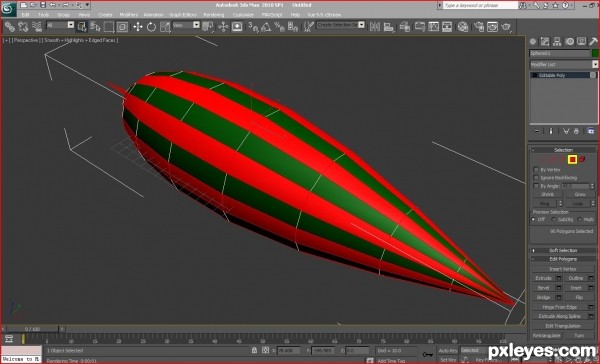Switch to Hierarchy command panel tab
The width and height of the screenshot is (600, 364).
pos(557,41)
